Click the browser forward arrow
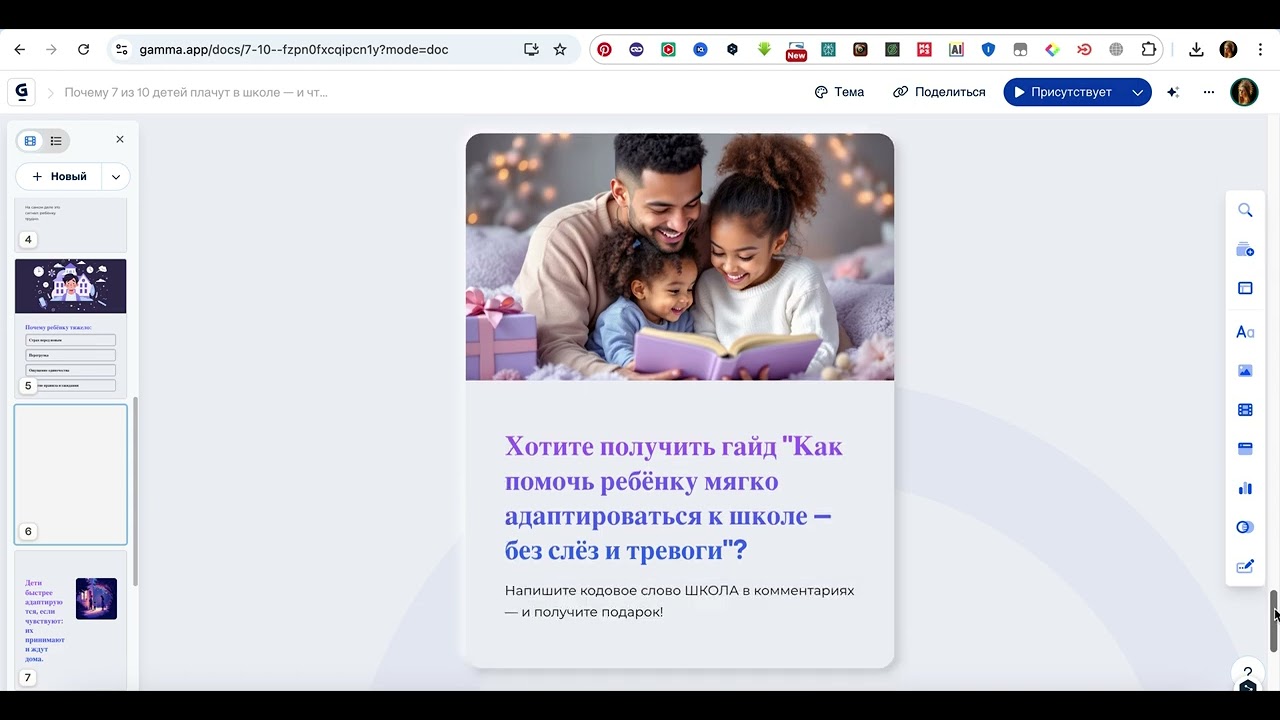 tap(51, 49)
